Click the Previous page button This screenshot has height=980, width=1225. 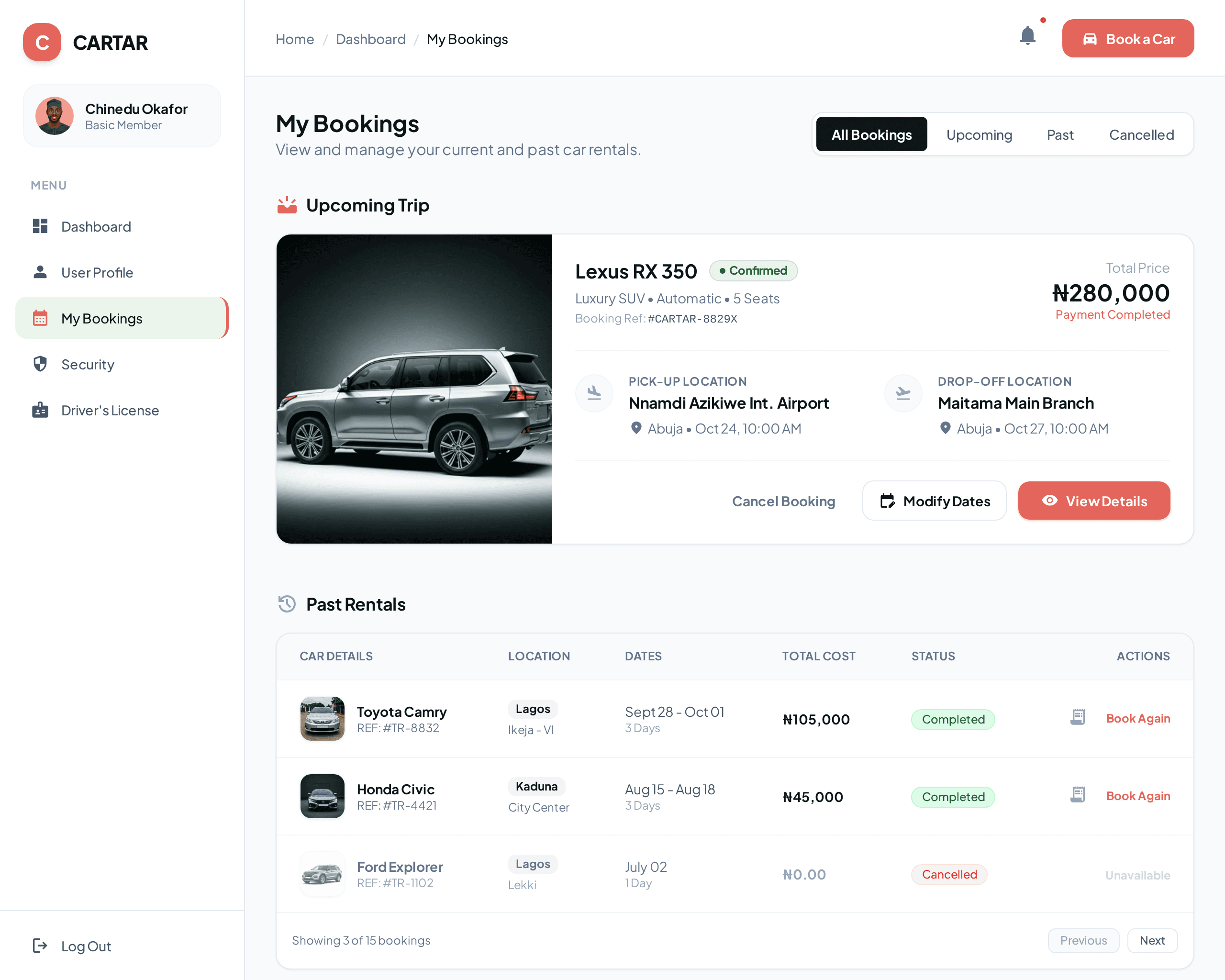(x=1083, y=941)
